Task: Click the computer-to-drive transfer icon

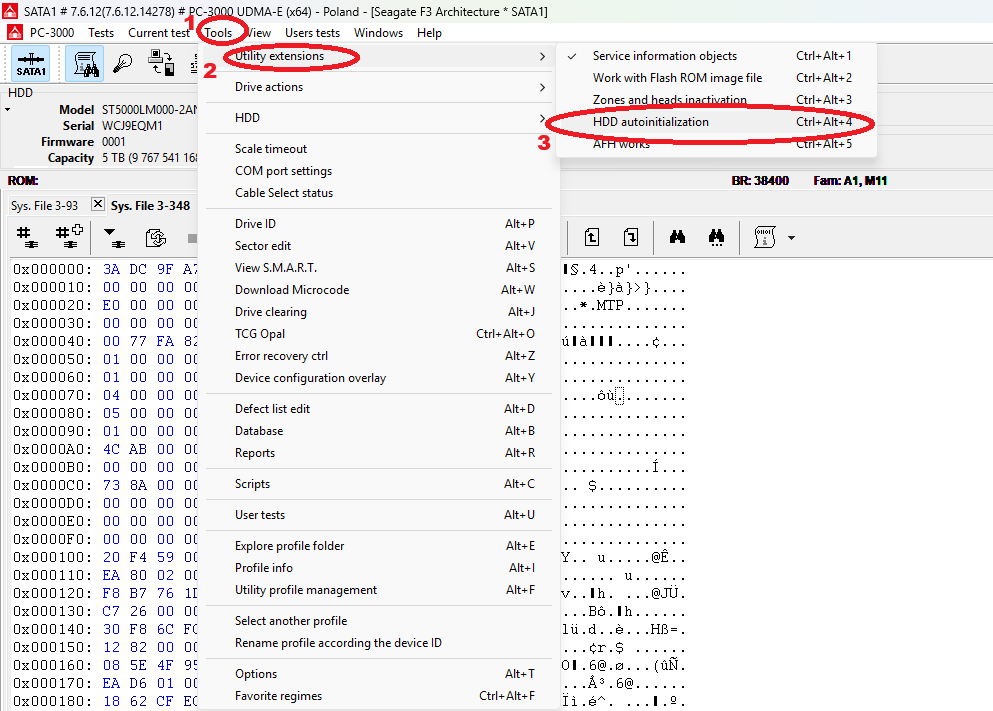Action: [x=160, y=65]
